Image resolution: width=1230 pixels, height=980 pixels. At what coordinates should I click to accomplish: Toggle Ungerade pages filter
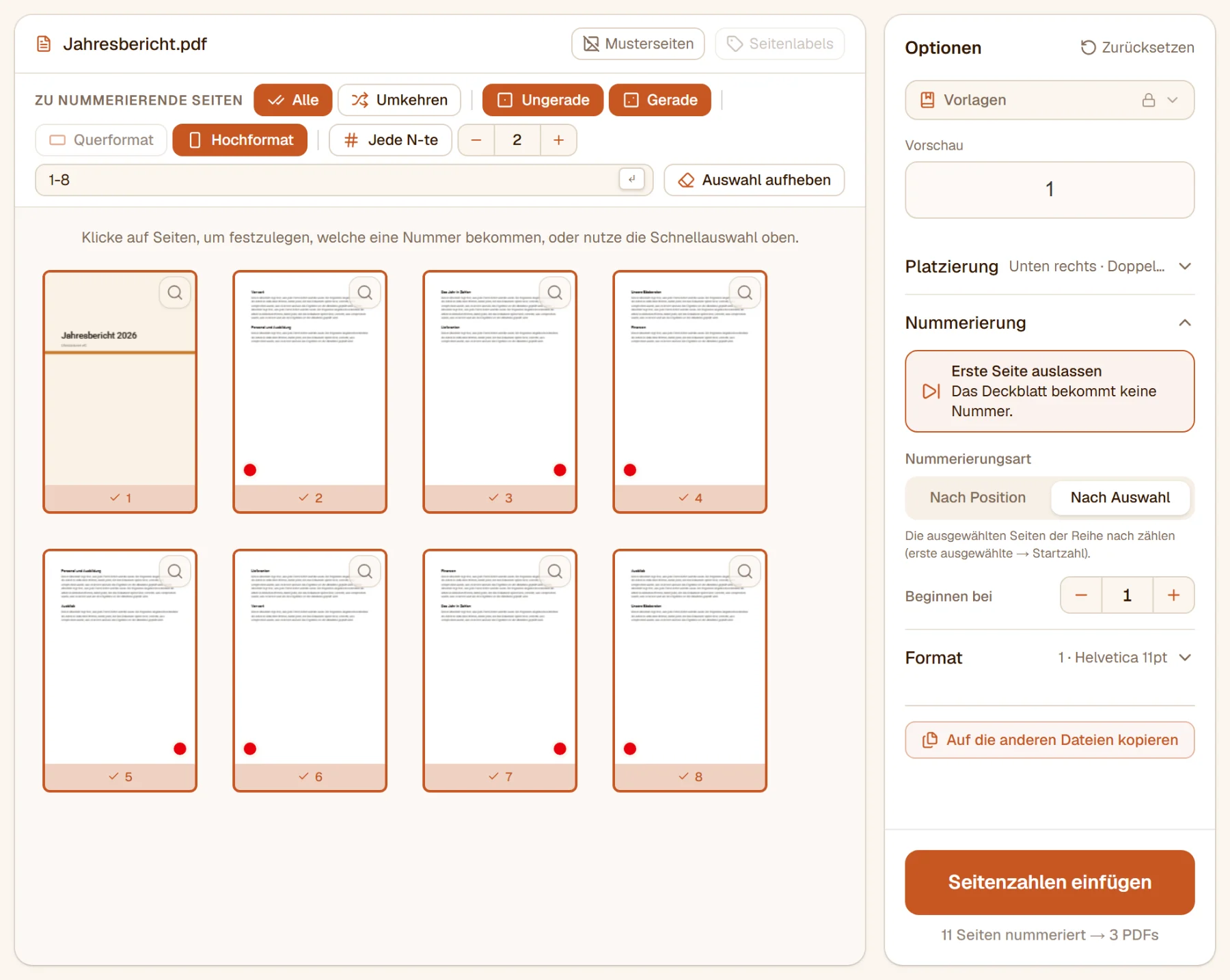(543, 100)
